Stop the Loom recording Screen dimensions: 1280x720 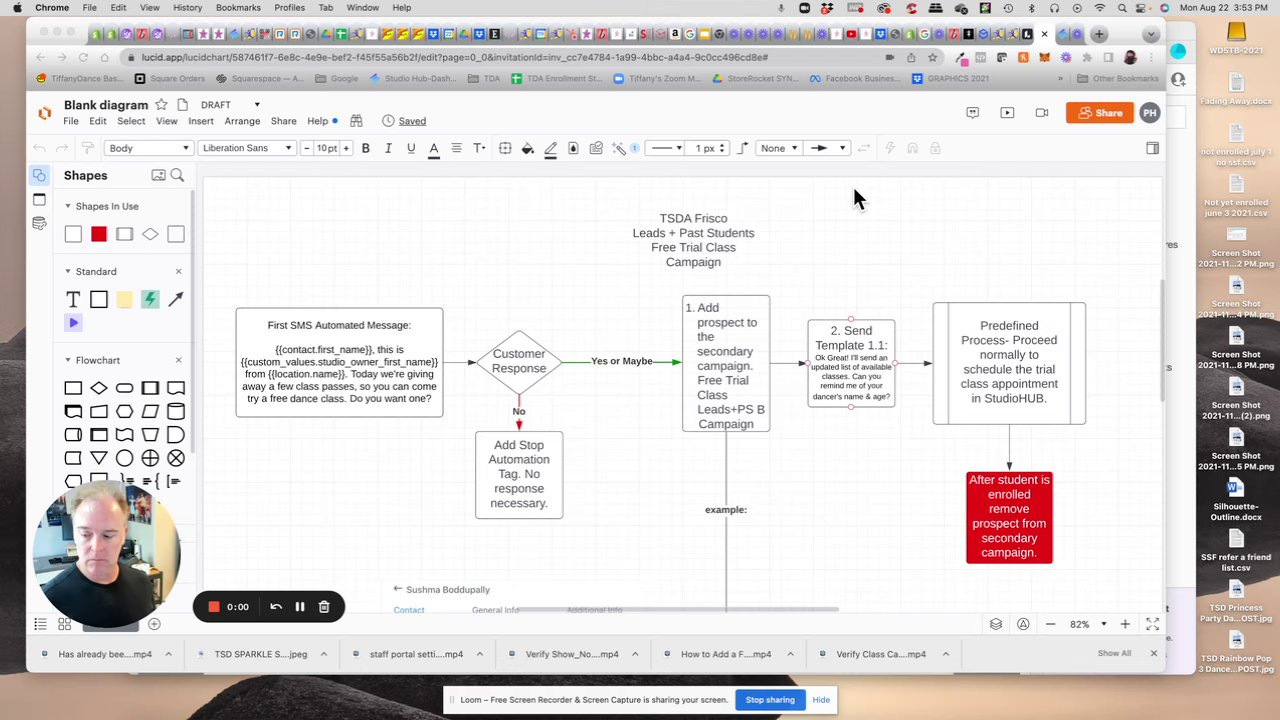click(x=213, y=606)
